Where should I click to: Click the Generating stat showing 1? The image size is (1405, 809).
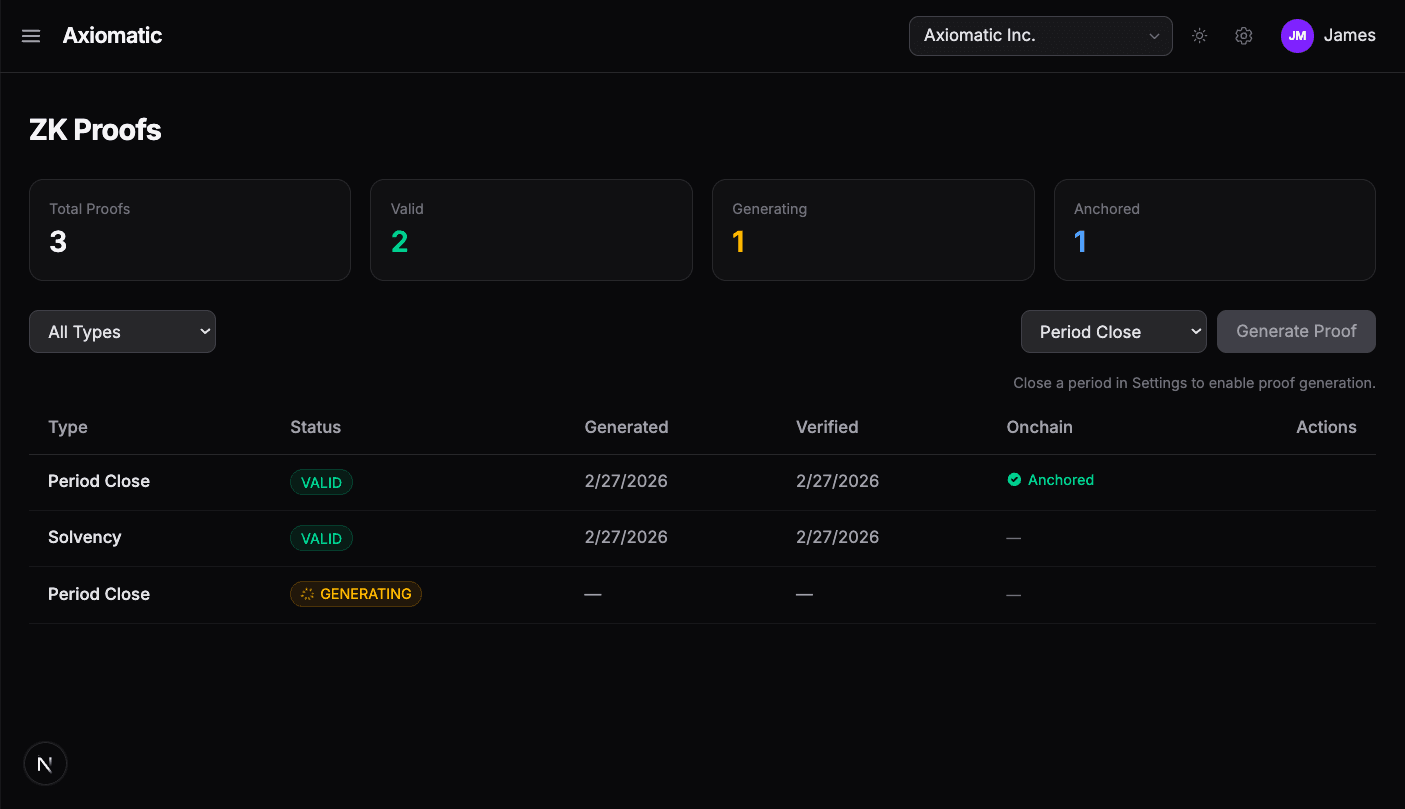872,229
